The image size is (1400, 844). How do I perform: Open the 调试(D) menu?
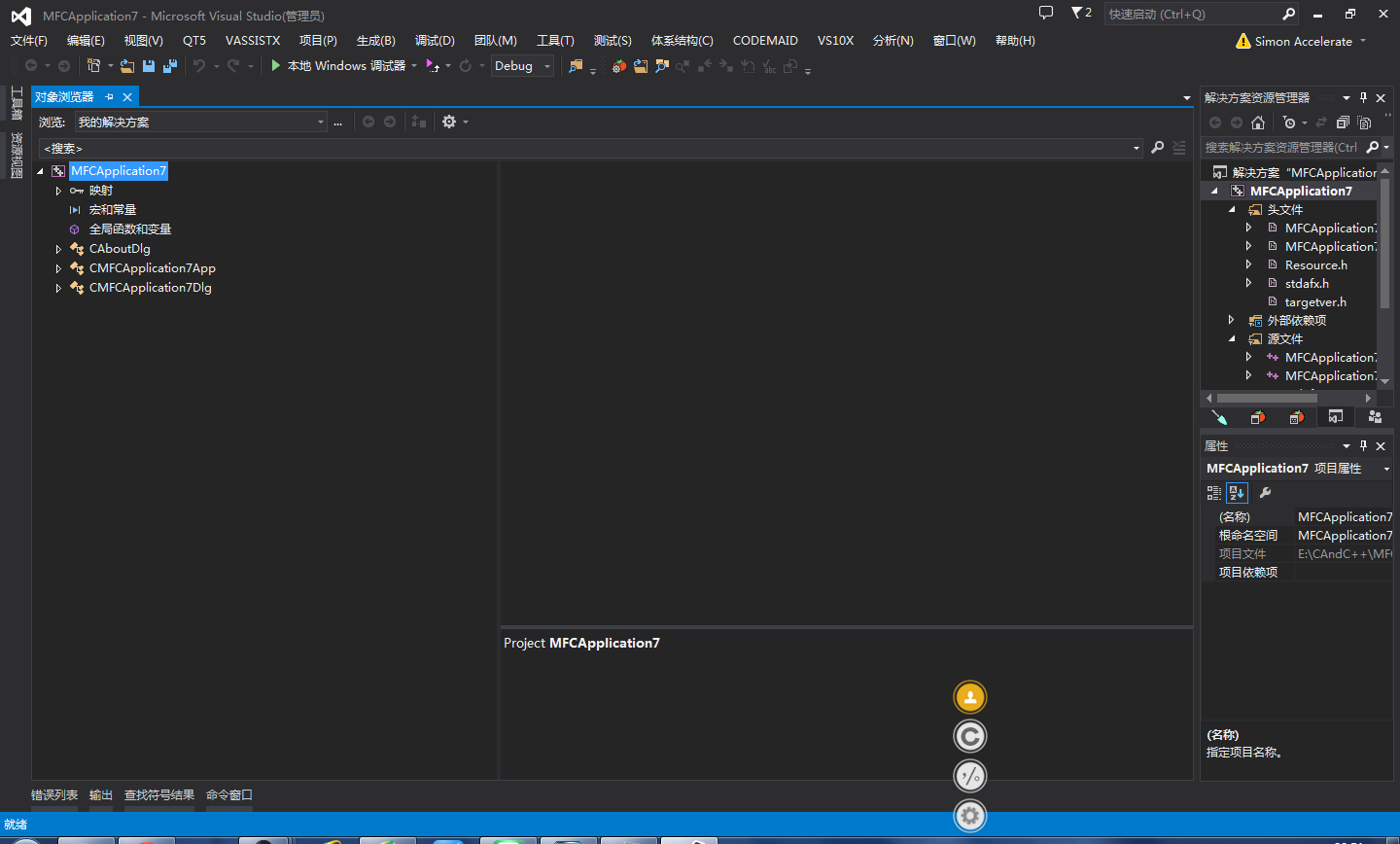[435, 41]
